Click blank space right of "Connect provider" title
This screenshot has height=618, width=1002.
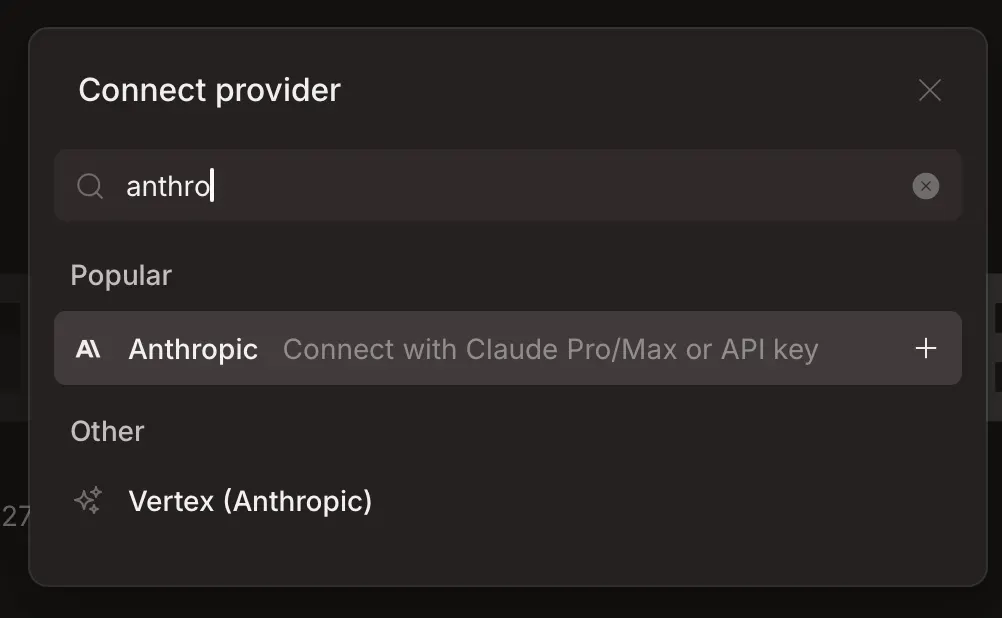coord(620,90)
